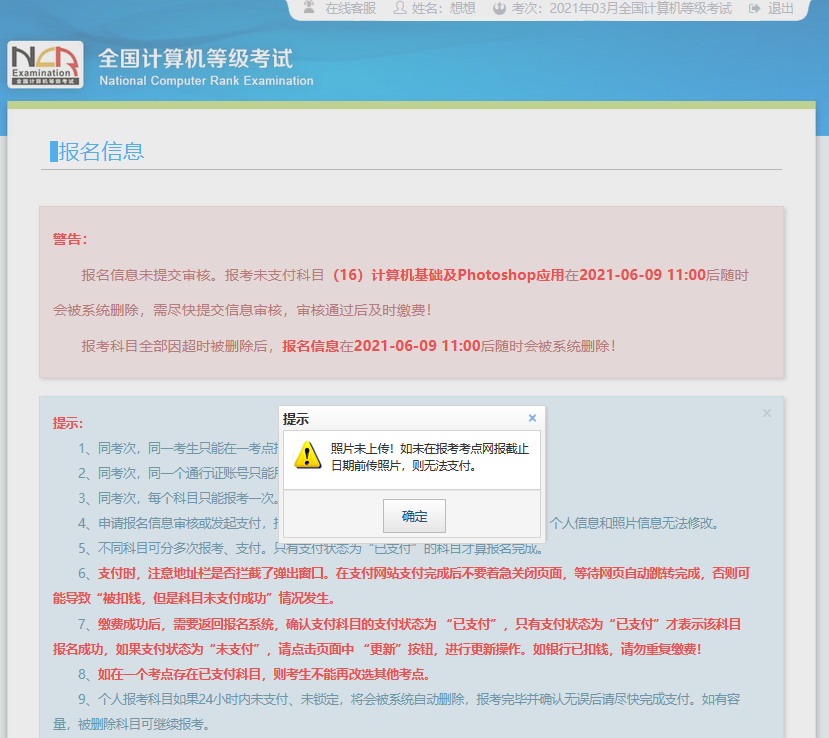The image size is (829, 738).
Task: Click the NCRE Examination logo
Action: coord(45,65)
